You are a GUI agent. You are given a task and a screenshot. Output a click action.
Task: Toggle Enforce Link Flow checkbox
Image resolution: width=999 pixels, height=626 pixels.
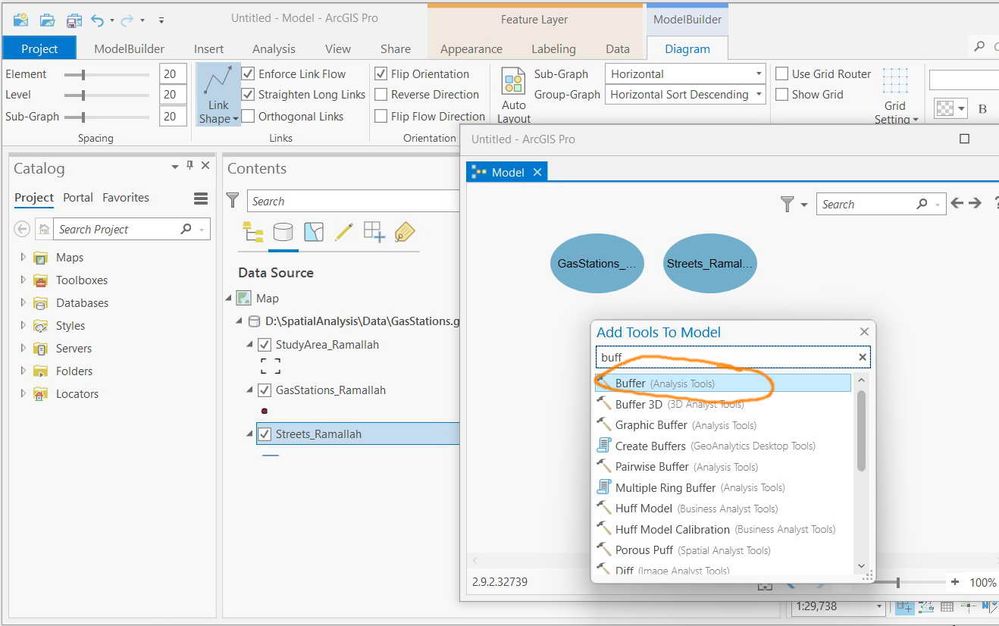(248, 74)
